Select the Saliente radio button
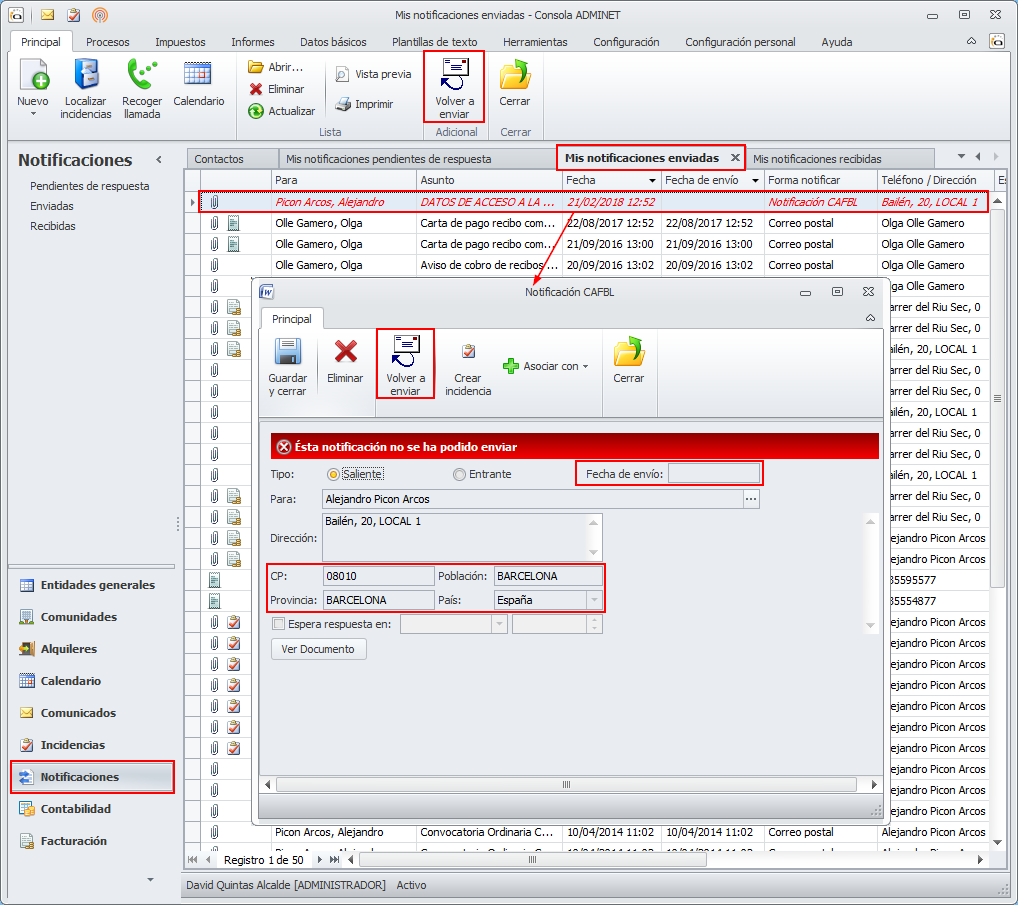Image resolution: width=1018 pixels, height=905 pixels. (x=333, y=474)
